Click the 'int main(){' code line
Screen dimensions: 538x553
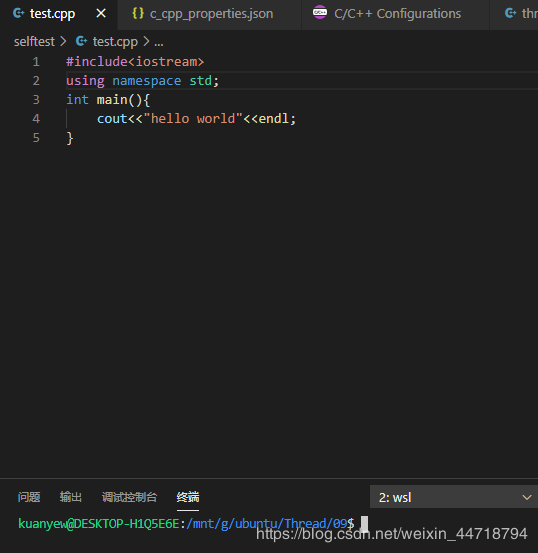(x=108, y=100)
